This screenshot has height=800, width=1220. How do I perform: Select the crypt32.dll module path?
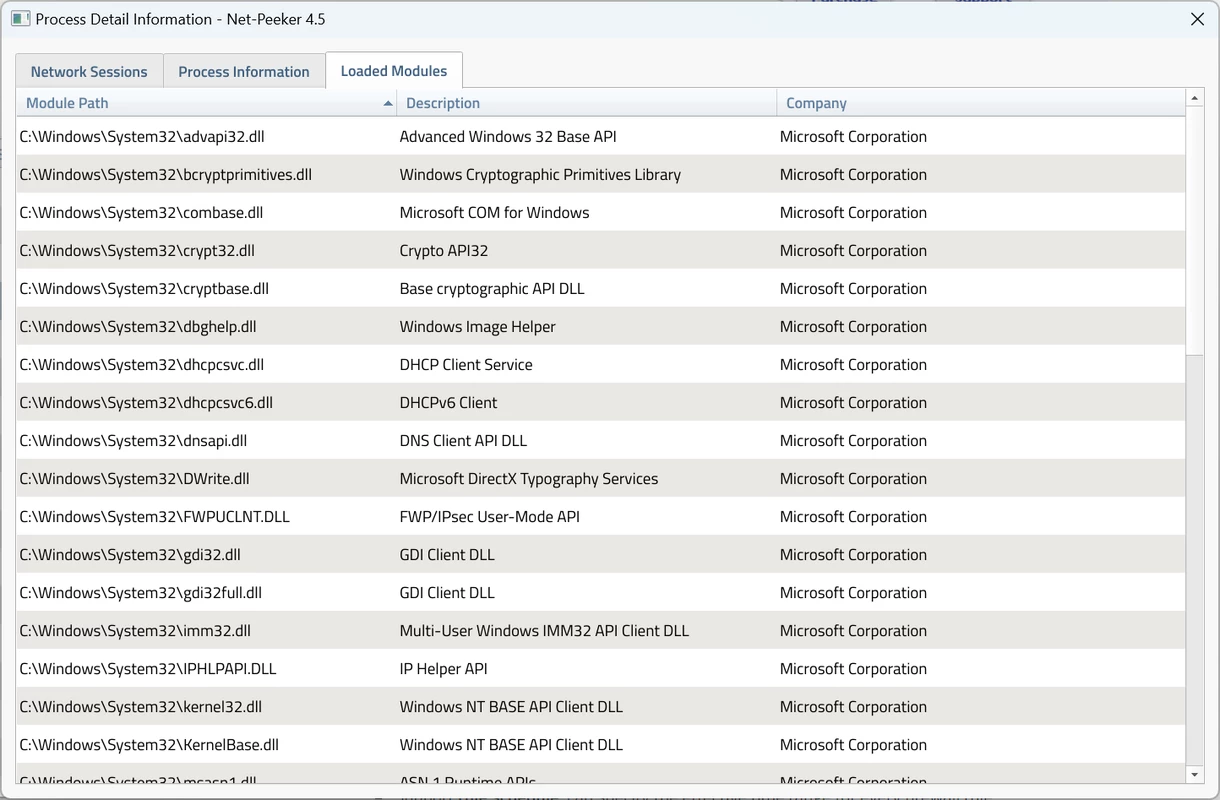(x=137, y=251)
